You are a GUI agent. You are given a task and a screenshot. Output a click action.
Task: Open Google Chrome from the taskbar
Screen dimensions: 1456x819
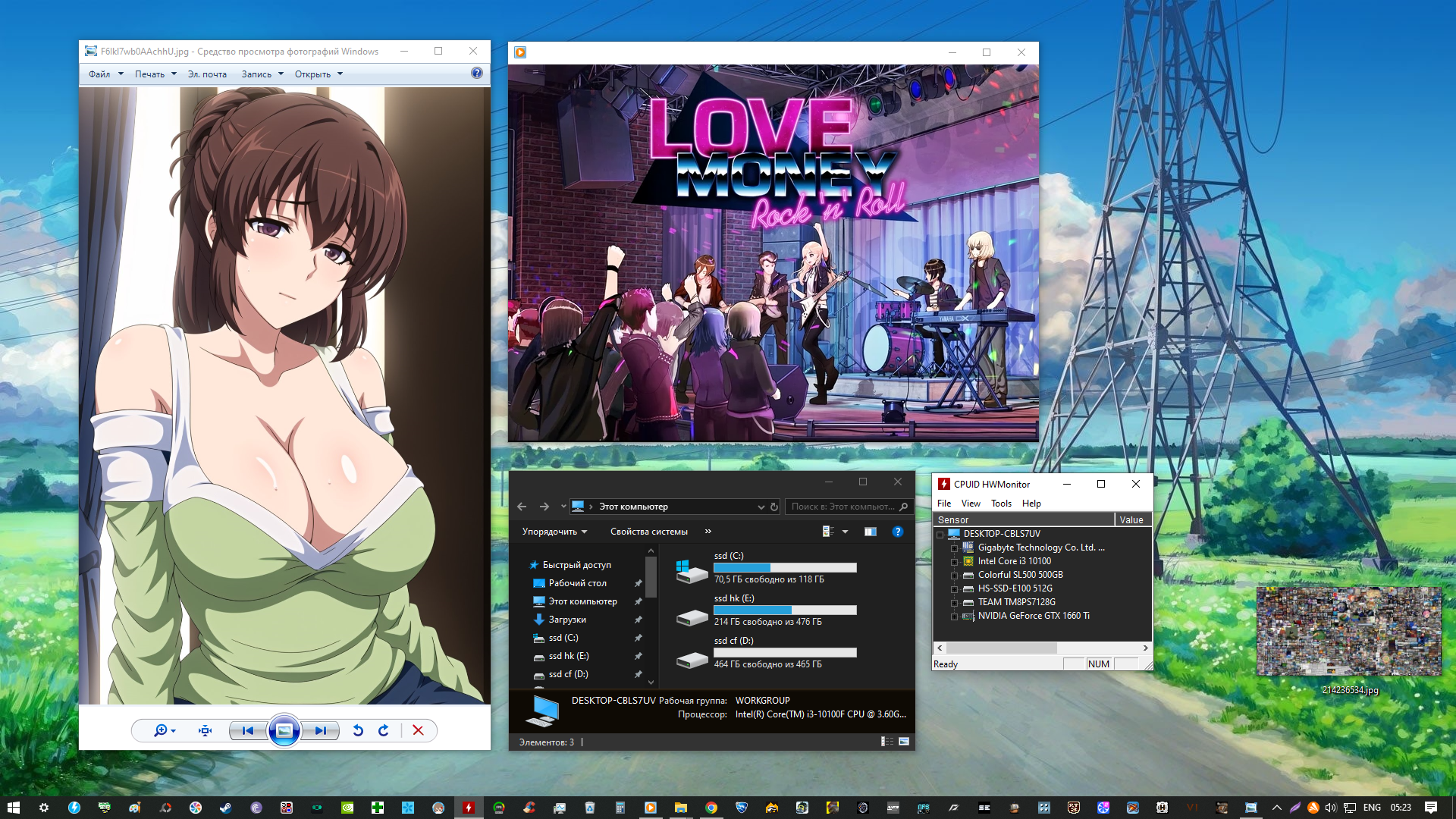tap(711, 808)
